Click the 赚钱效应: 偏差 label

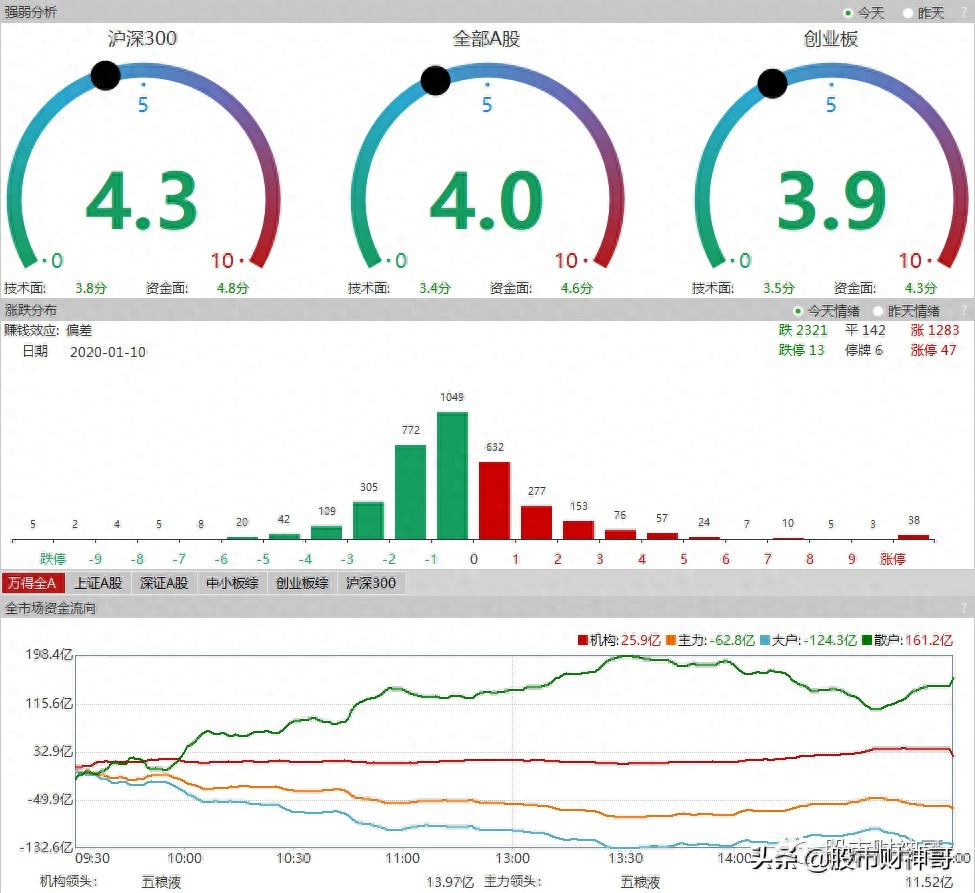(48, 330)
